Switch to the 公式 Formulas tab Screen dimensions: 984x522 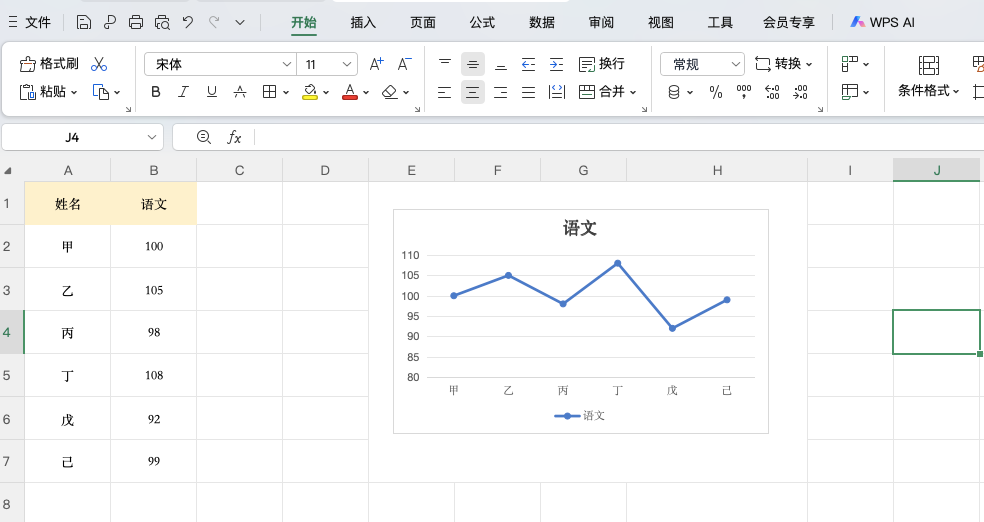click(482, 23)
